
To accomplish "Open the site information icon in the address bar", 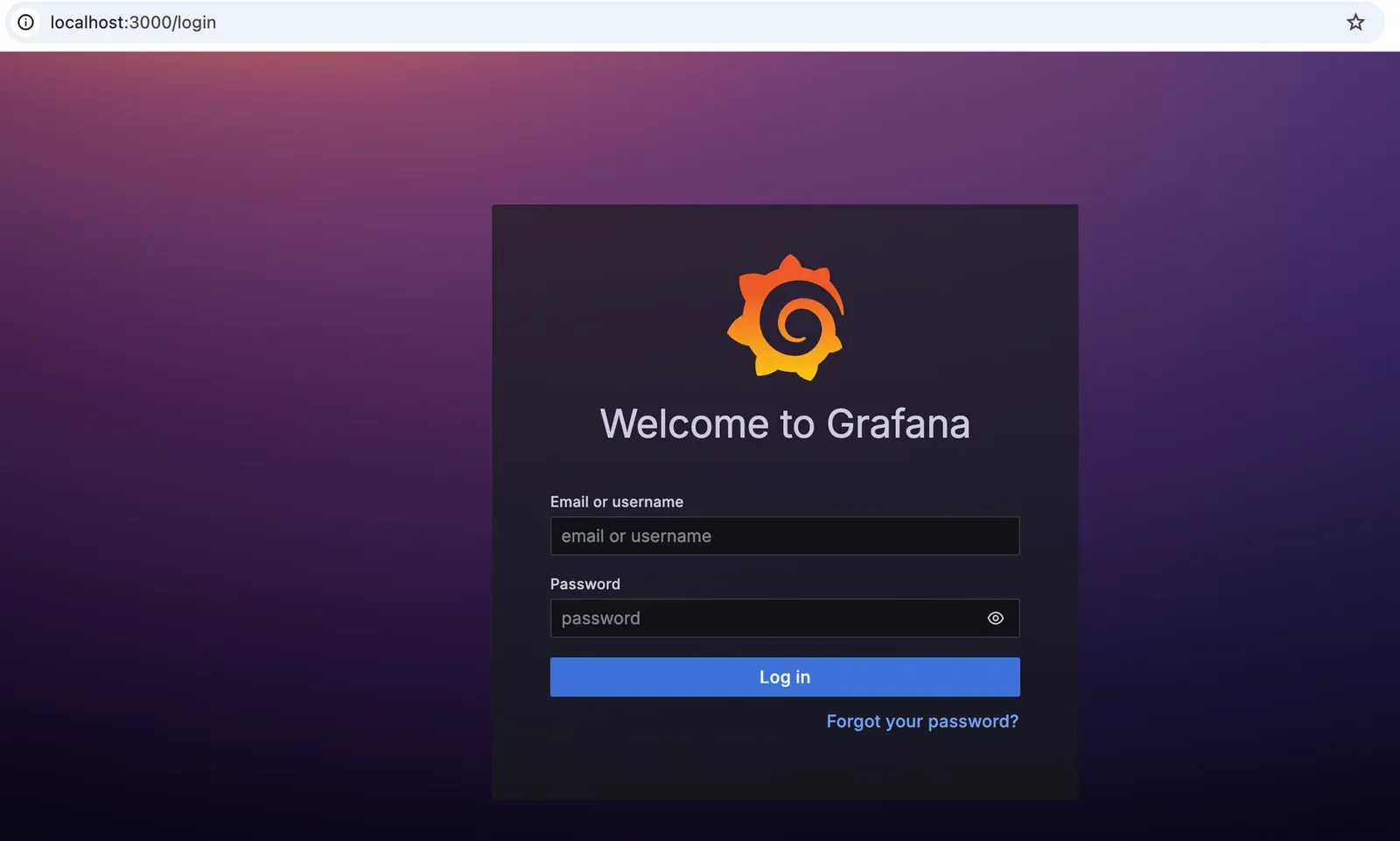I will (x=26, y=23).
